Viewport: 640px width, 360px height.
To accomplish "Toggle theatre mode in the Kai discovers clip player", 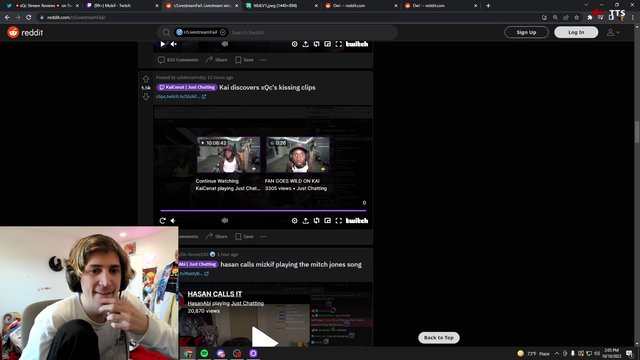I will coord(316,220).
